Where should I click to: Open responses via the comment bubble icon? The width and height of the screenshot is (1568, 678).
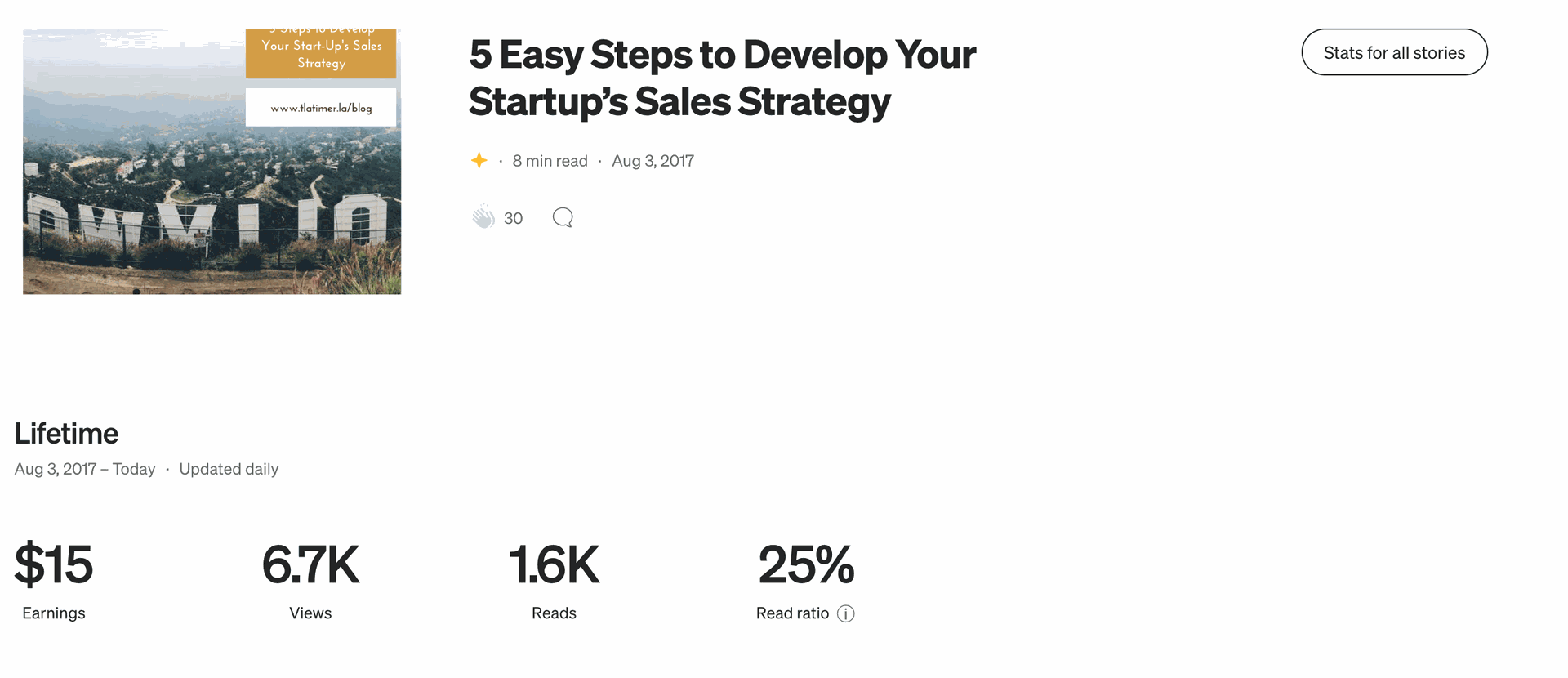(x=563, y=217)
